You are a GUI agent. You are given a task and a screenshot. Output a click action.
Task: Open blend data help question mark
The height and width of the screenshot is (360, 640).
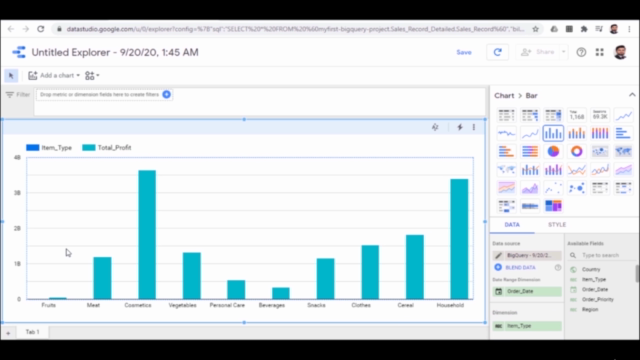(558, 268)
